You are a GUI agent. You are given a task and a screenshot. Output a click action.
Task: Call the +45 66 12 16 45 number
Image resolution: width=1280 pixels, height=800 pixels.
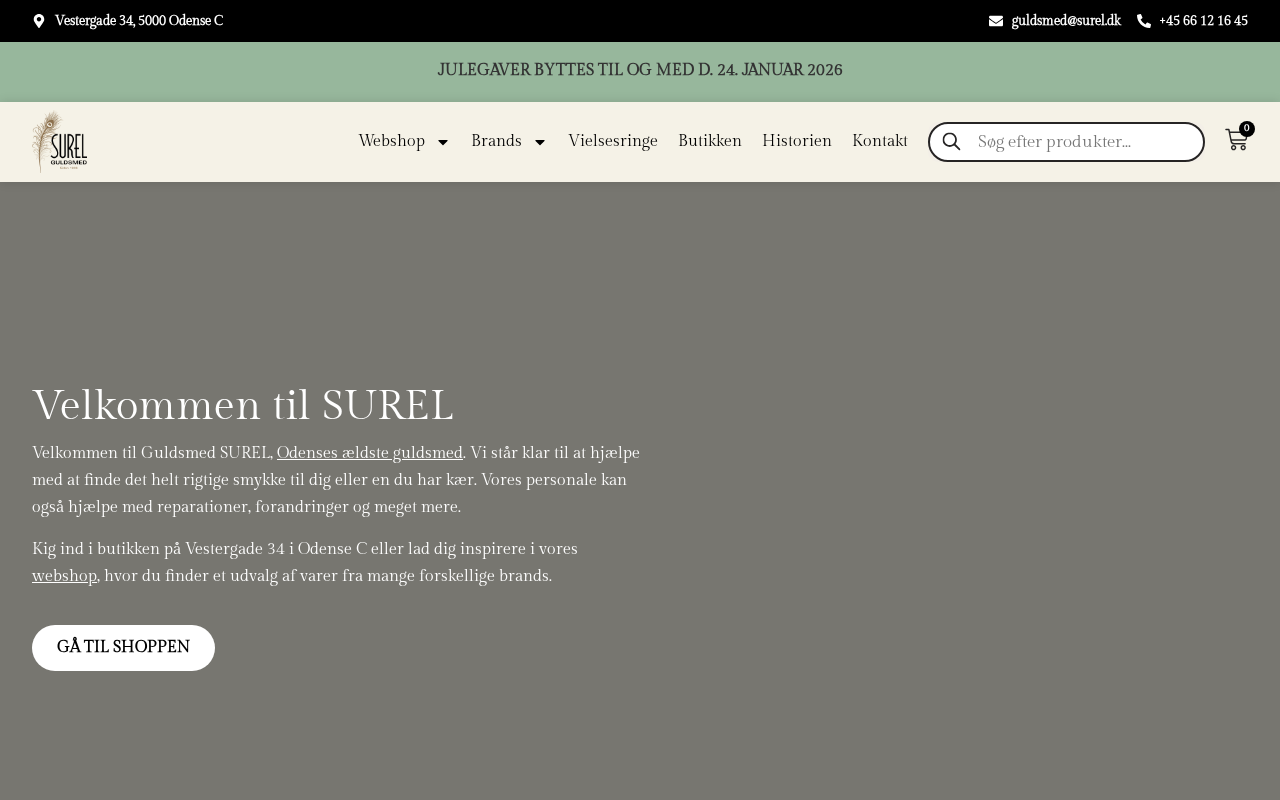pos(1203,21)
